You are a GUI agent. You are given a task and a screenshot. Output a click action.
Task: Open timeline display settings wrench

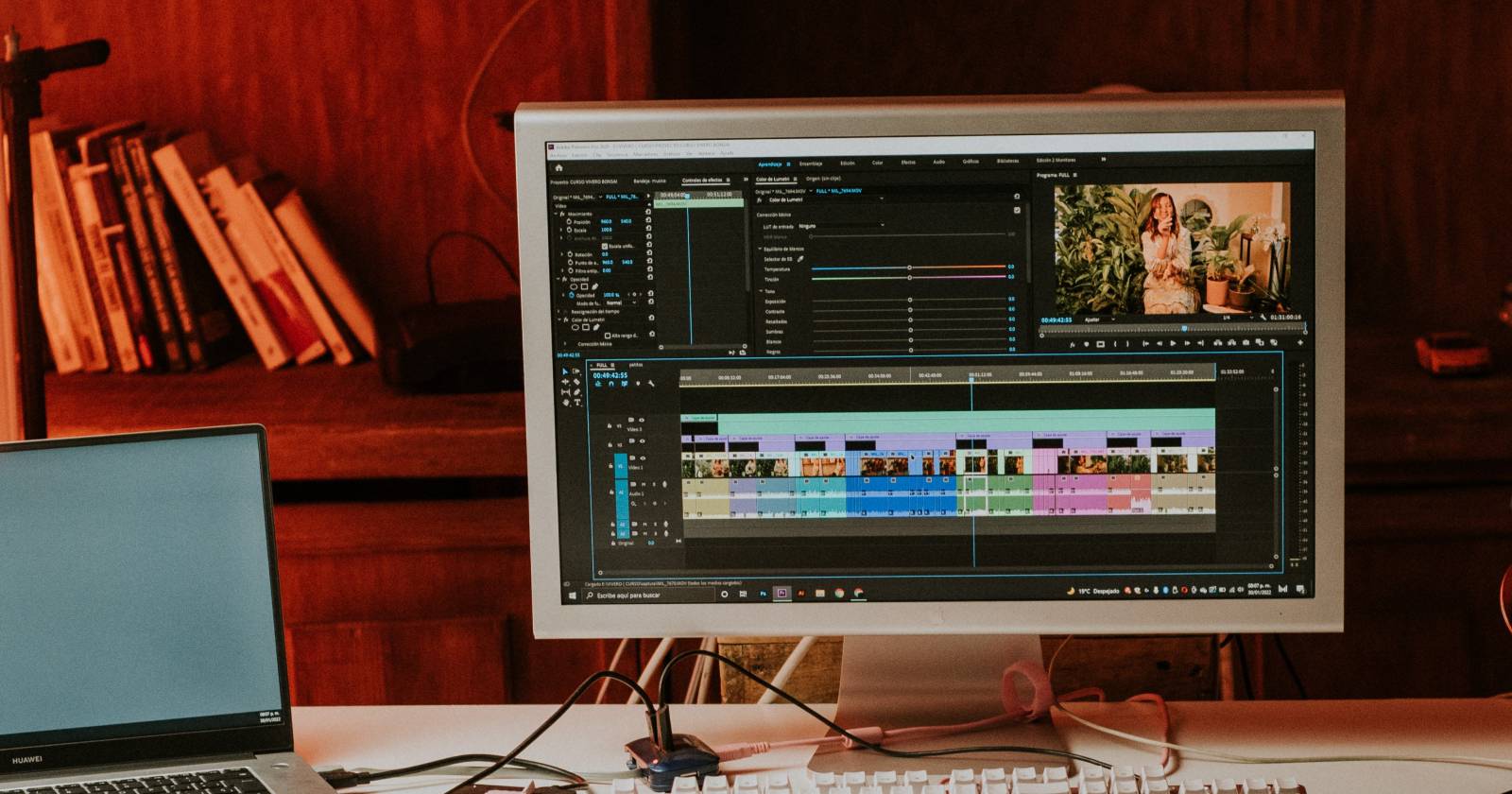[651, 384]
